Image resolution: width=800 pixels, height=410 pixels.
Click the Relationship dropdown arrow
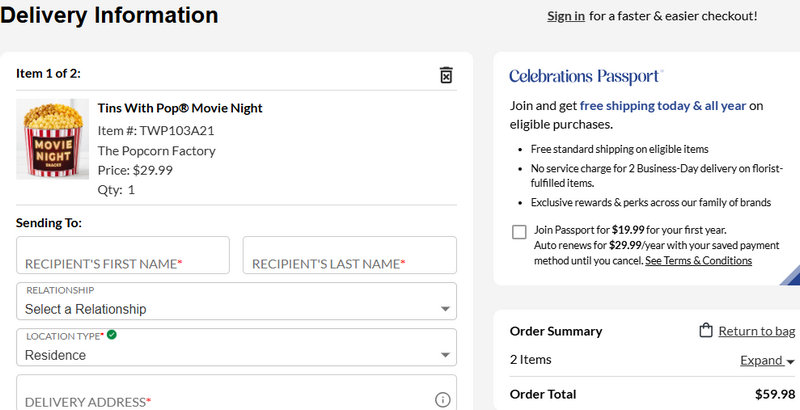(x=445, y=309)
